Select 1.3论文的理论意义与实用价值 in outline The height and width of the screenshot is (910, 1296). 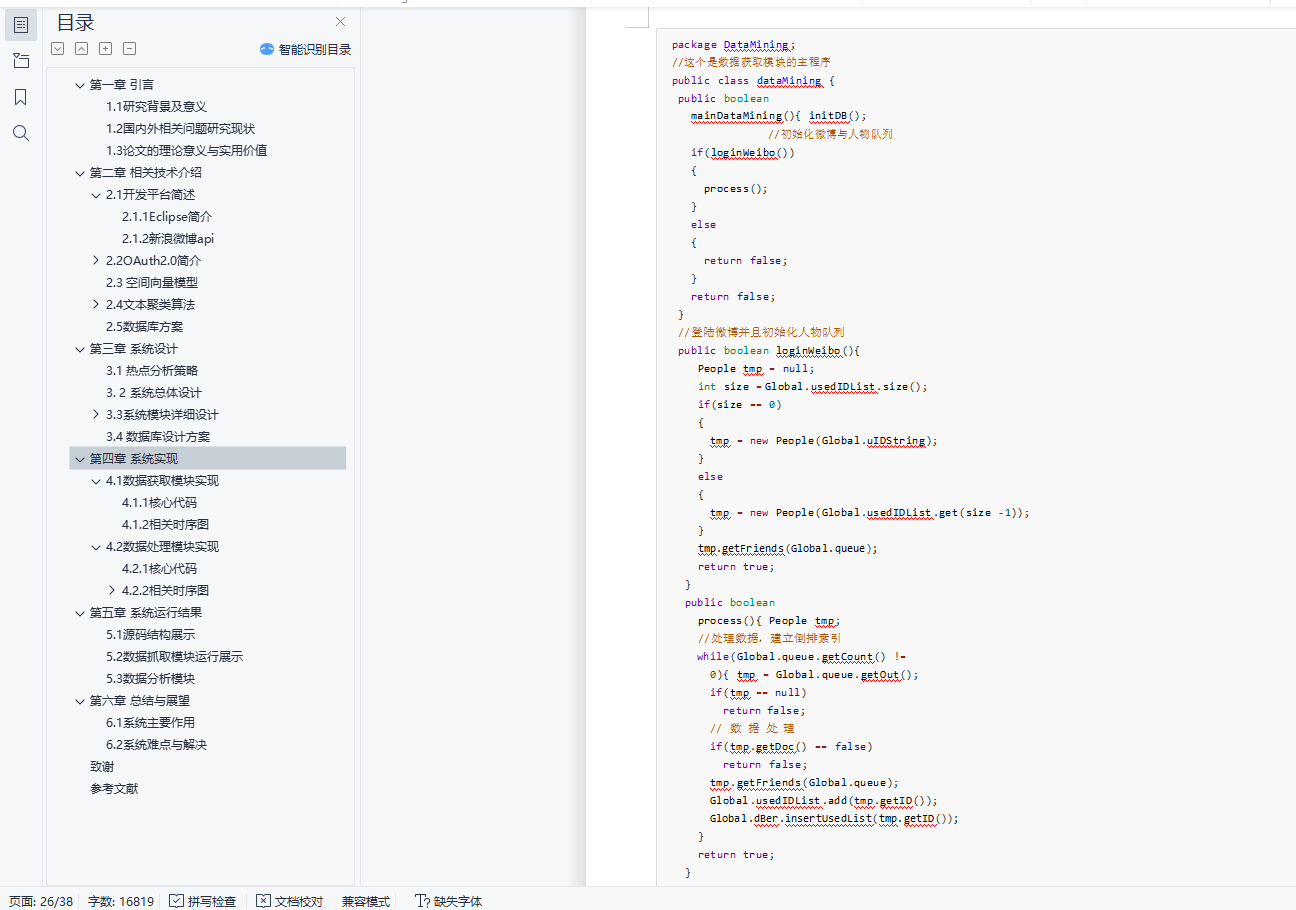187,151
